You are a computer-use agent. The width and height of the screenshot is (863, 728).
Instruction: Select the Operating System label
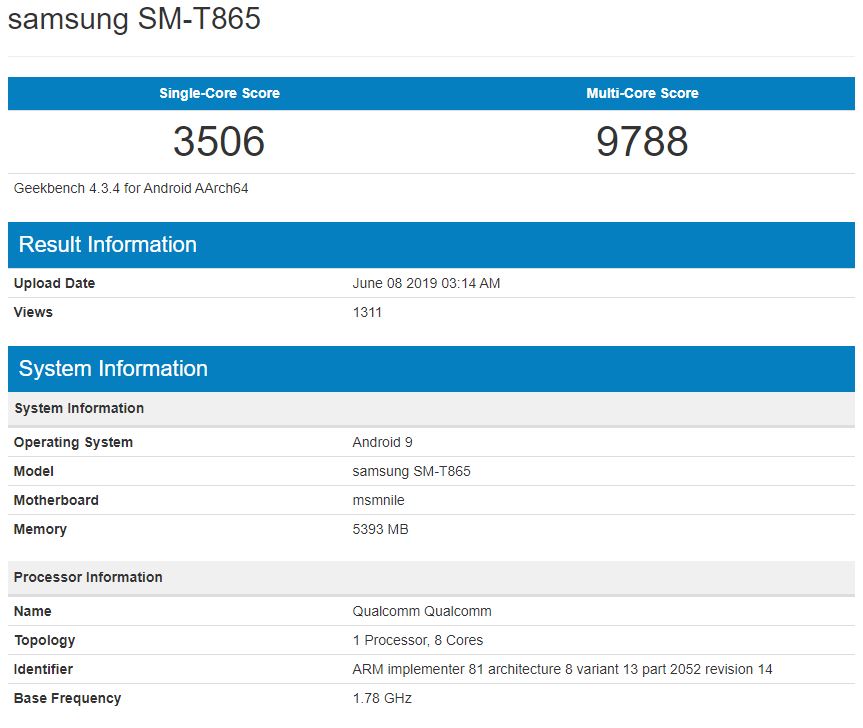point(73,442)
